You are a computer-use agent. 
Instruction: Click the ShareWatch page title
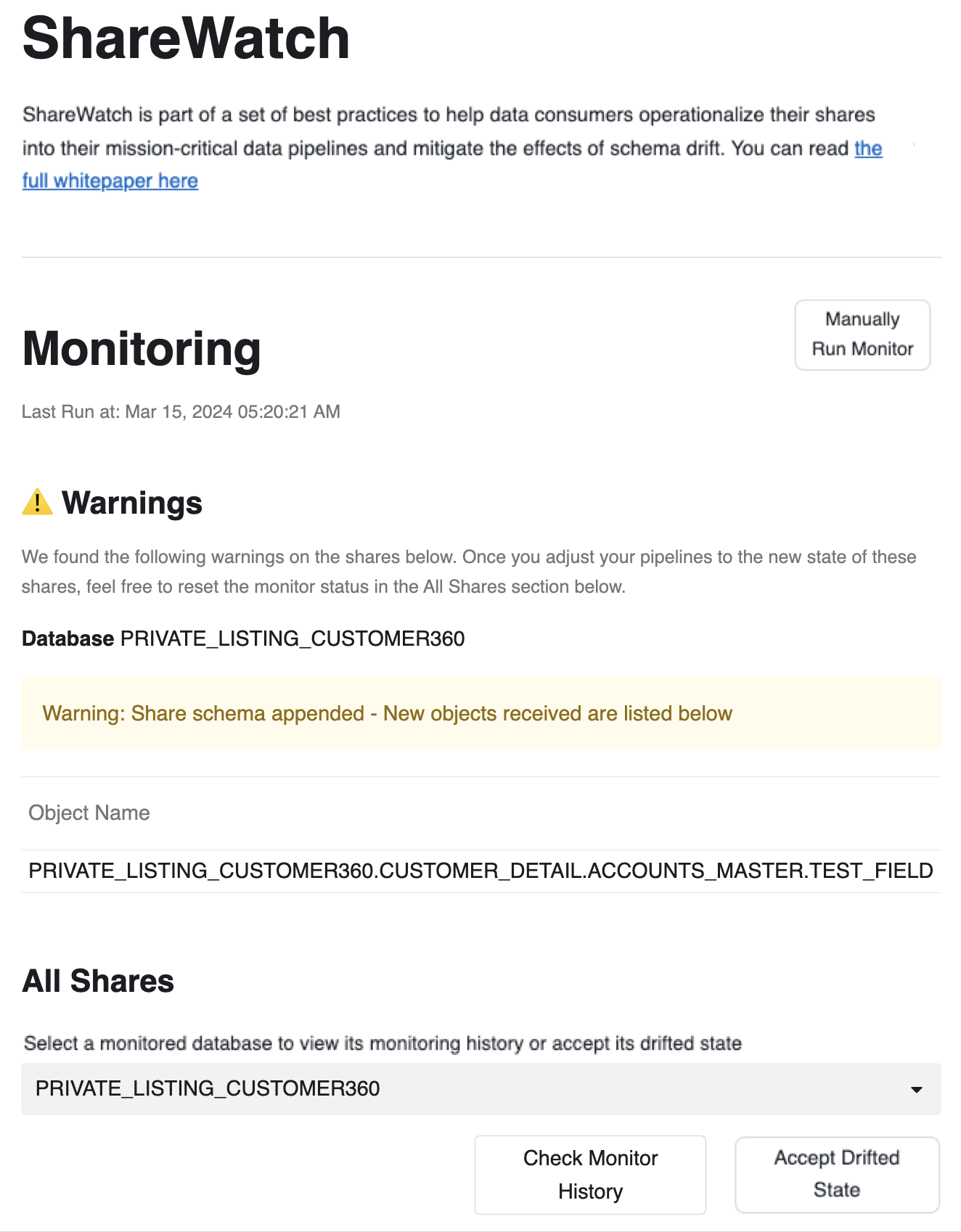(x=187, y=38)
